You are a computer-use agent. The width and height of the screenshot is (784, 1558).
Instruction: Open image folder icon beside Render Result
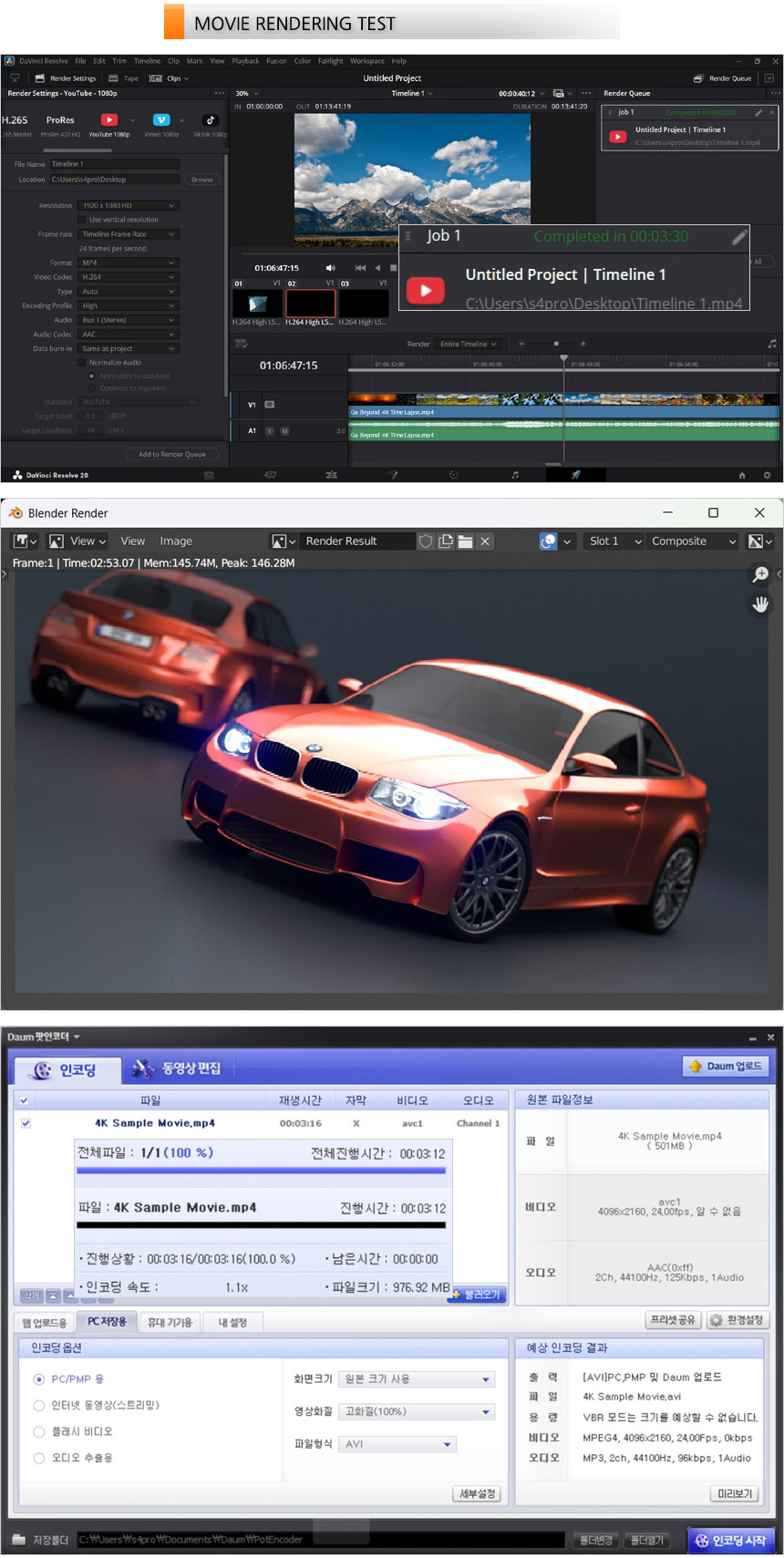pyautogui.click(x=465, y=542)
